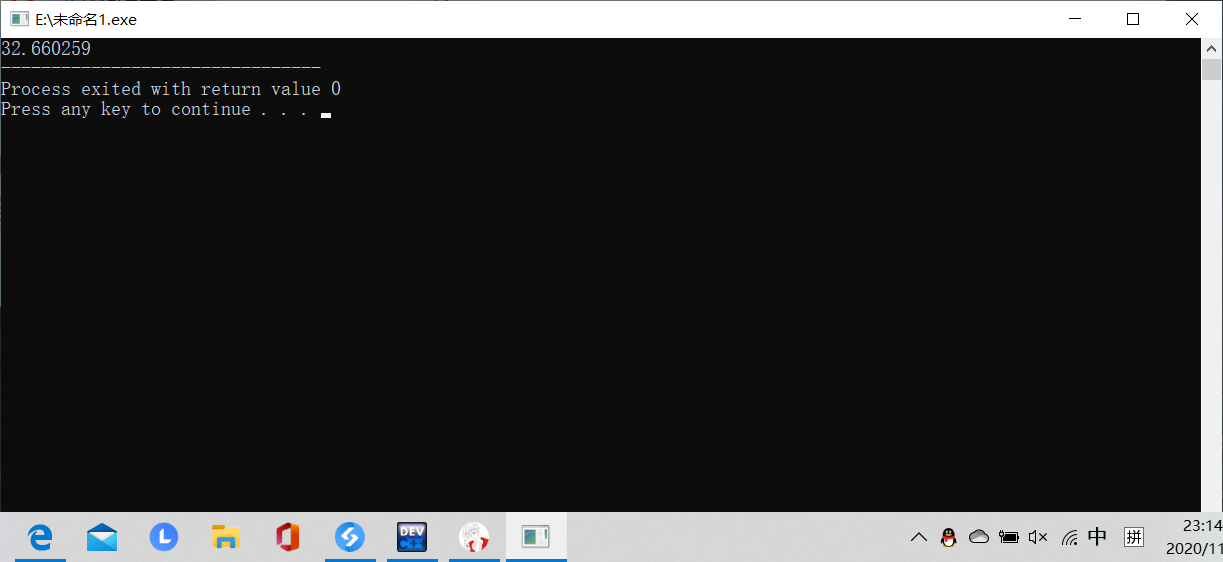Viewport: 1223px width, 562px height.
Task: Close the console window
Action: [x=1192, y=19]
